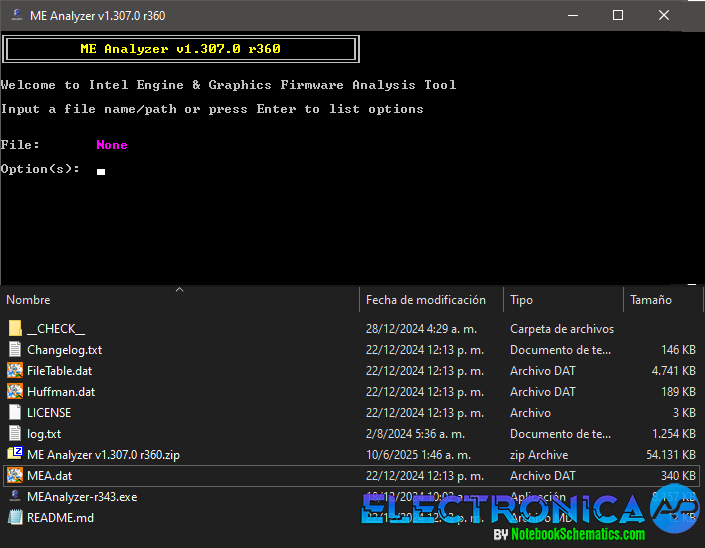The height and width of the screenshot is (548, 705).
Task: Click the 189 KB size of Huffman.dat
Action: tap(678, 392)
